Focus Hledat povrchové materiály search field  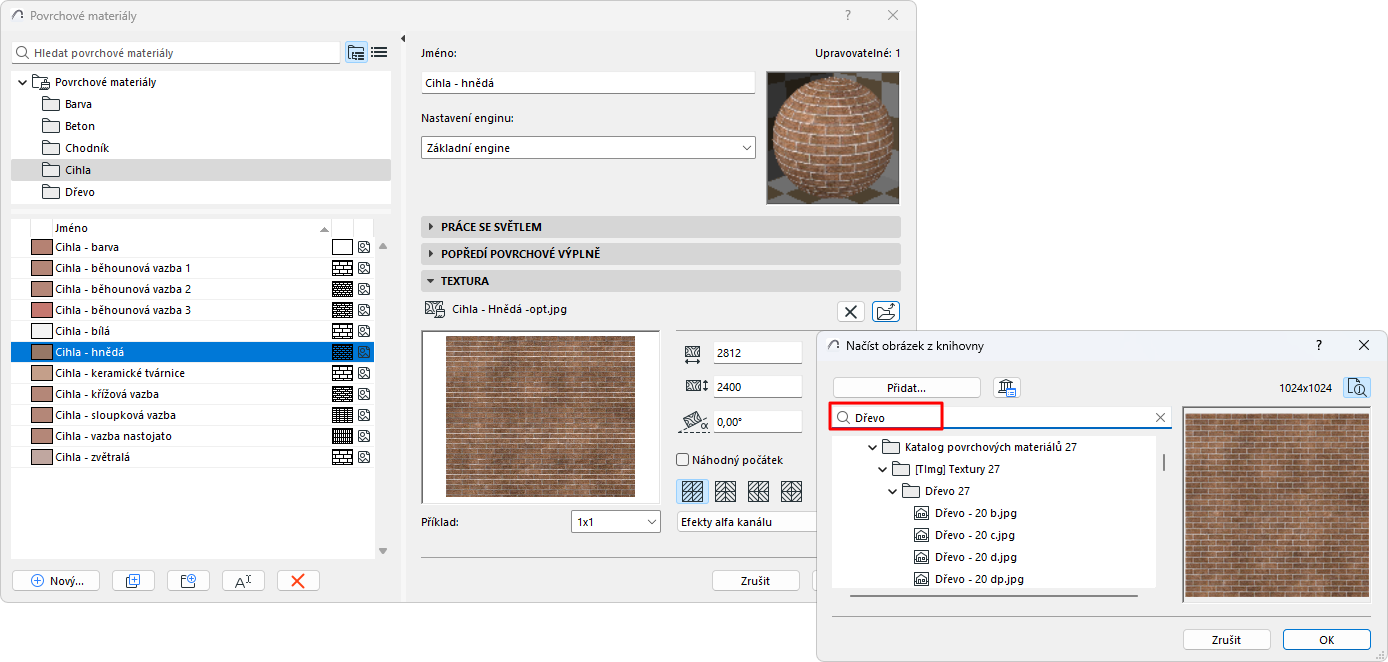[x=177, y=53]
